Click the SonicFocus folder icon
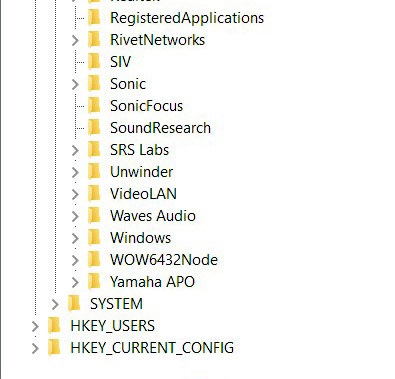Screen dimensions: 395x379 point(94,105)
